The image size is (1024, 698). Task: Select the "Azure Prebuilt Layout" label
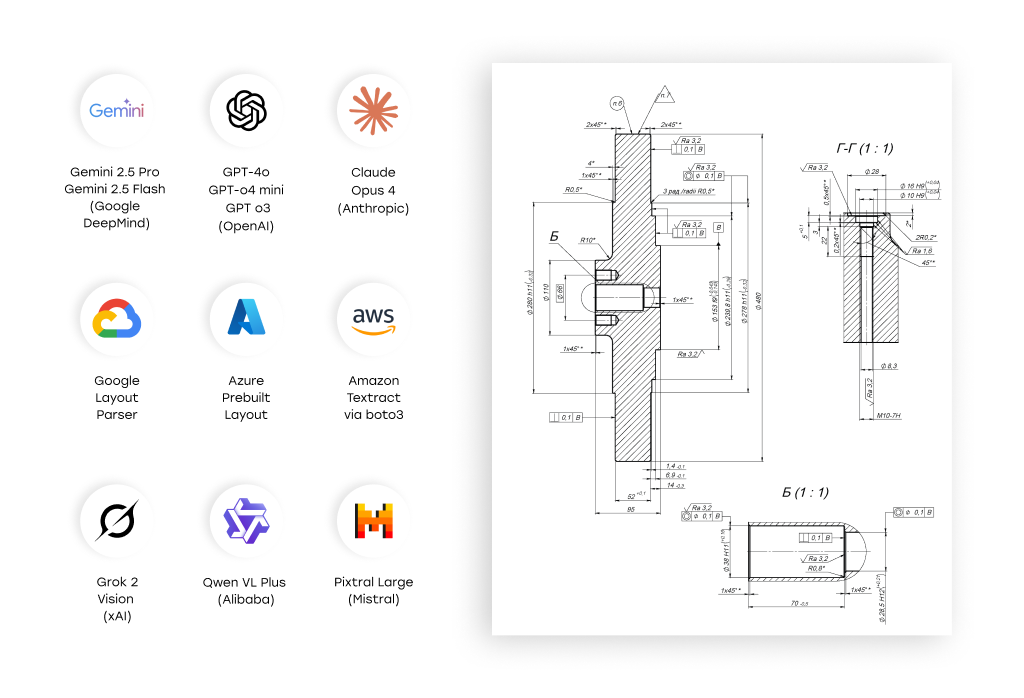(x=246, y=397)
